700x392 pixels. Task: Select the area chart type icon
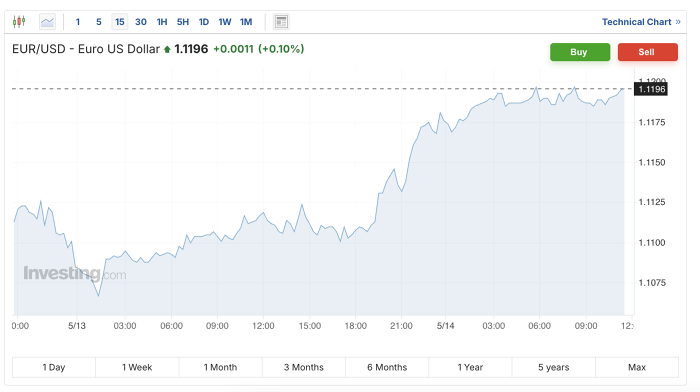tap(47, 21)
